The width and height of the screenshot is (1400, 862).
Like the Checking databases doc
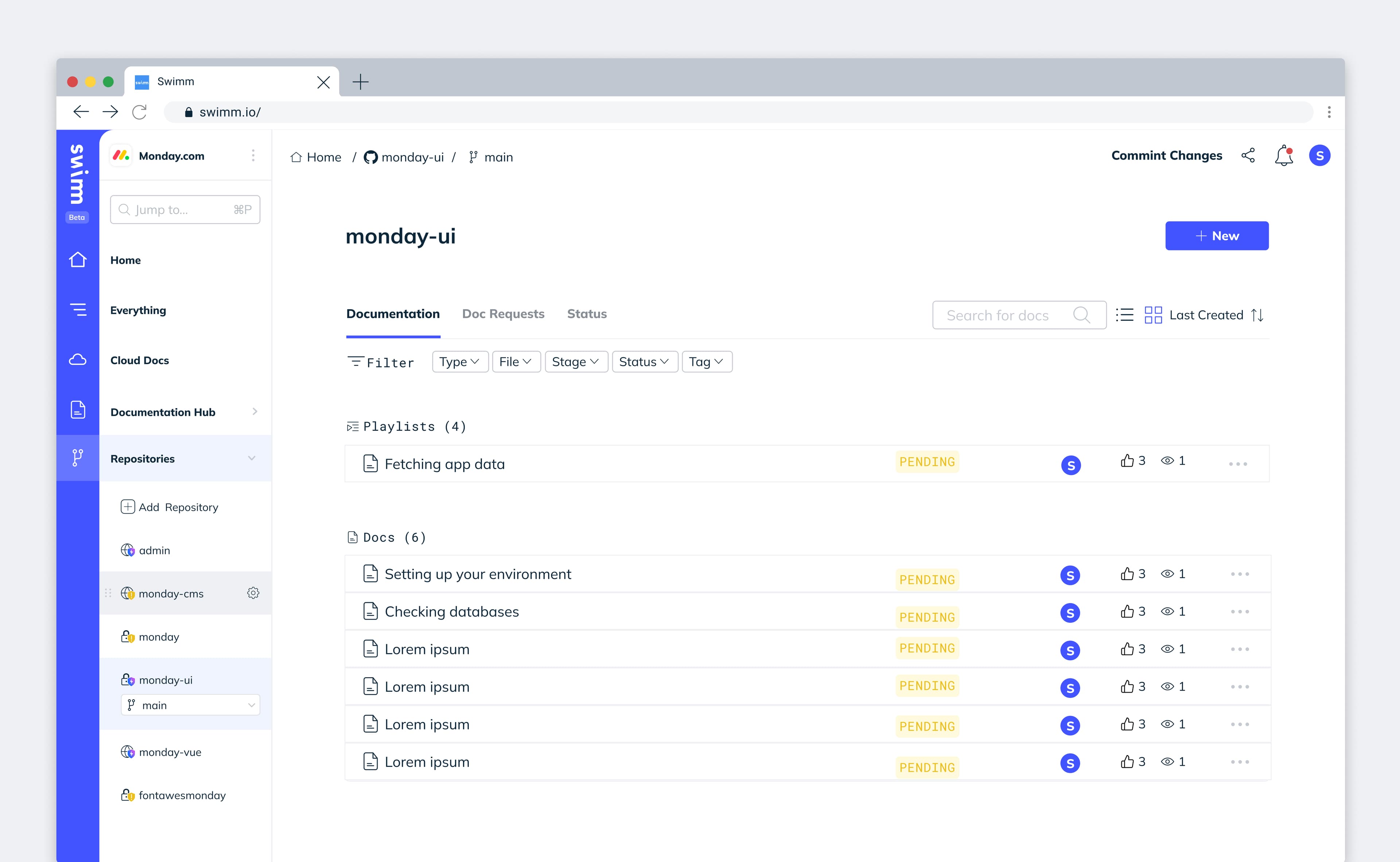point(1127,611)
